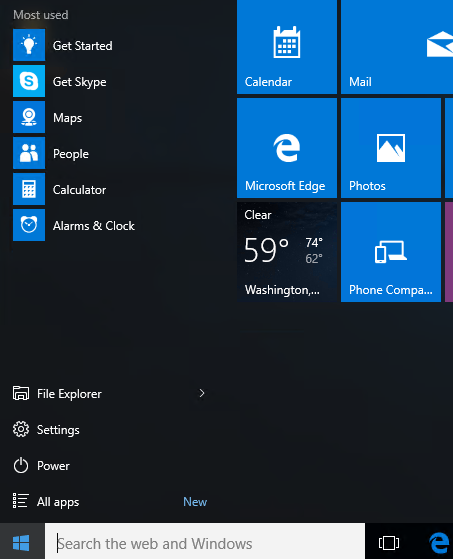Open Task View from the taskbar
Viewport: 453px width, 559px height.
pyautogui.click(x=389, y=543)
